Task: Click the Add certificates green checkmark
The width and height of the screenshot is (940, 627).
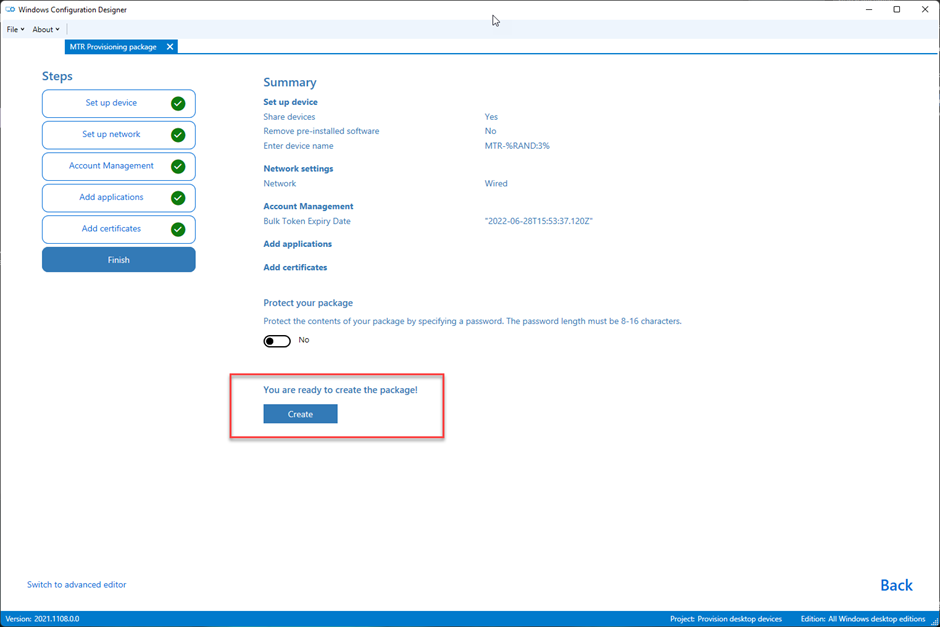Action: 178,230
